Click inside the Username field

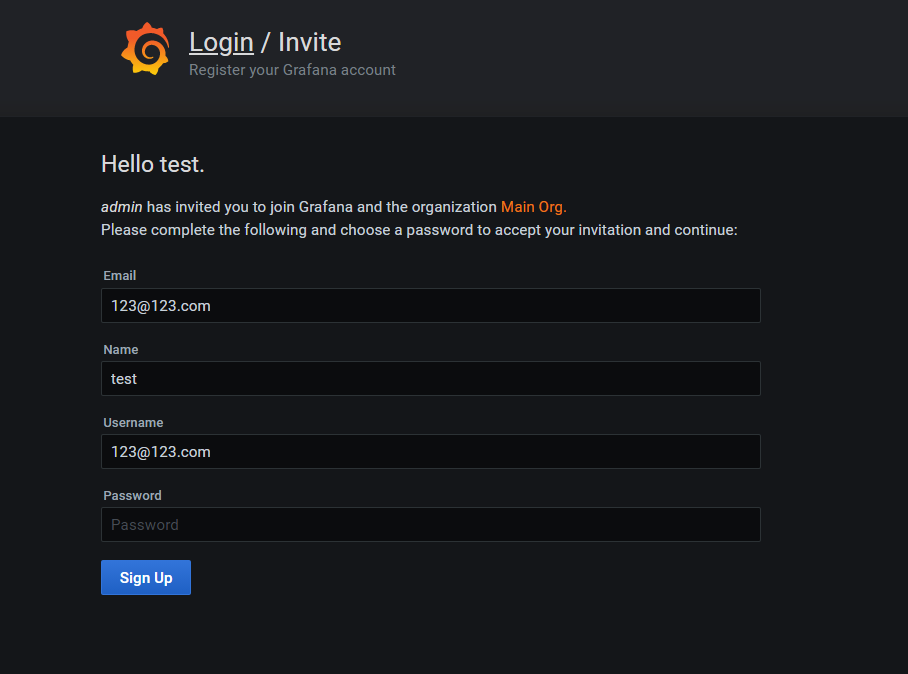pyautogui.click(x=430, y=451)
